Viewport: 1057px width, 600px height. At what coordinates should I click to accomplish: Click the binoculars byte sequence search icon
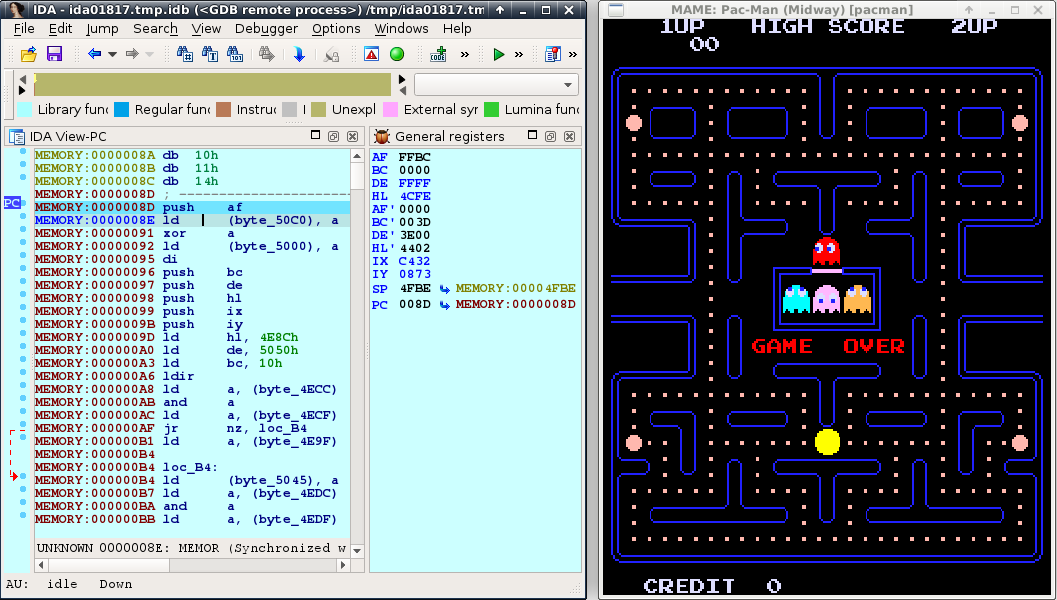[x=235, y=55]
